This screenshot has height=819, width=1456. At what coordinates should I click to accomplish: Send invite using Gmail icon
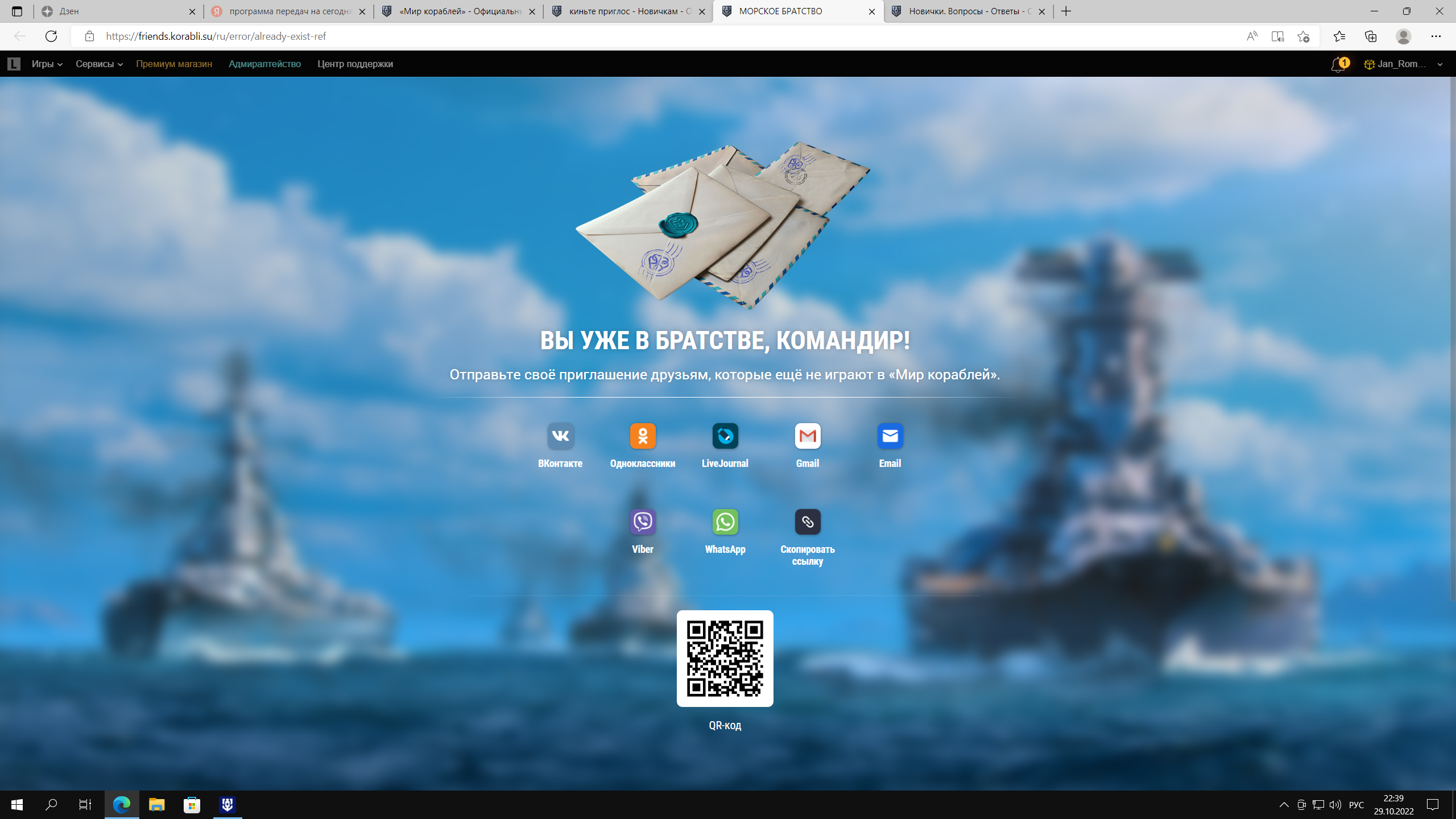click(808, 436)
